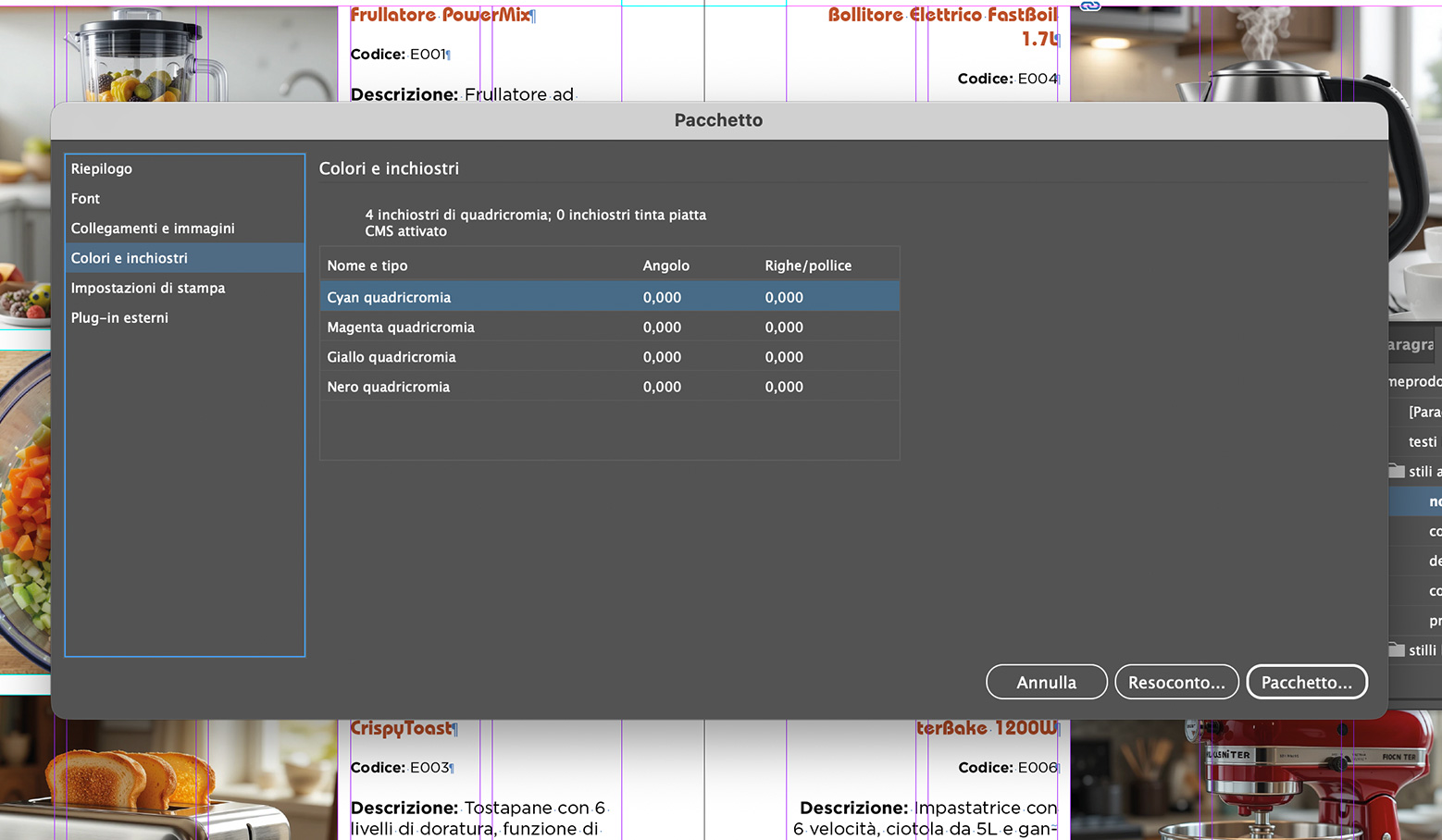1442x840 pixels.
Task: Click the Righe/pollice column header
Action: coord(808,266)
